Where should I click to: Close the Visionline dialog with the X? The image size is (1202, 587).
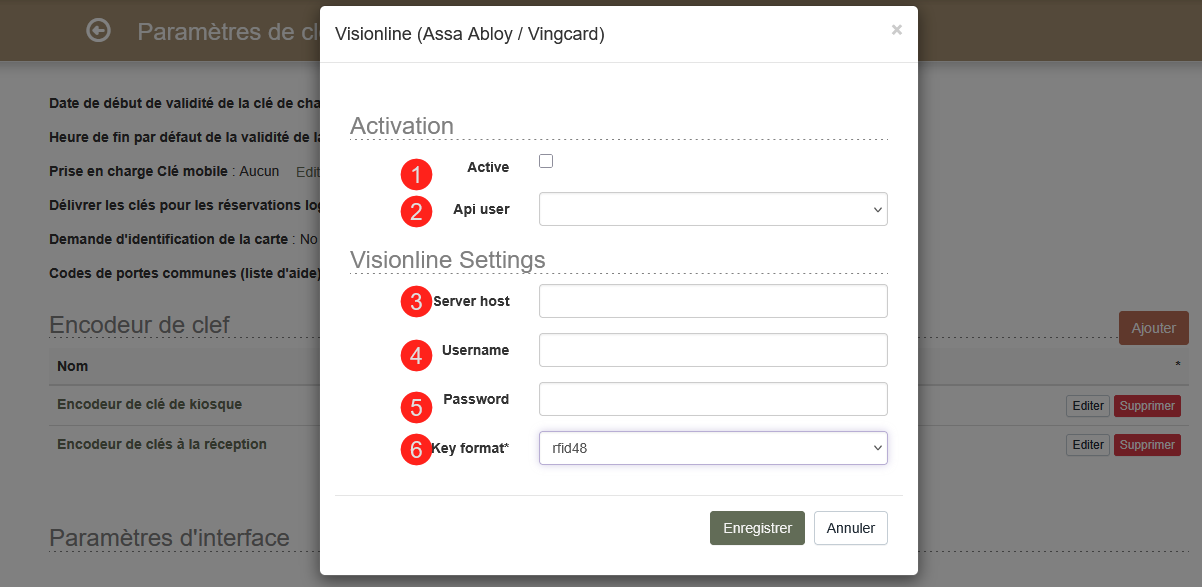tap(896, 30)
